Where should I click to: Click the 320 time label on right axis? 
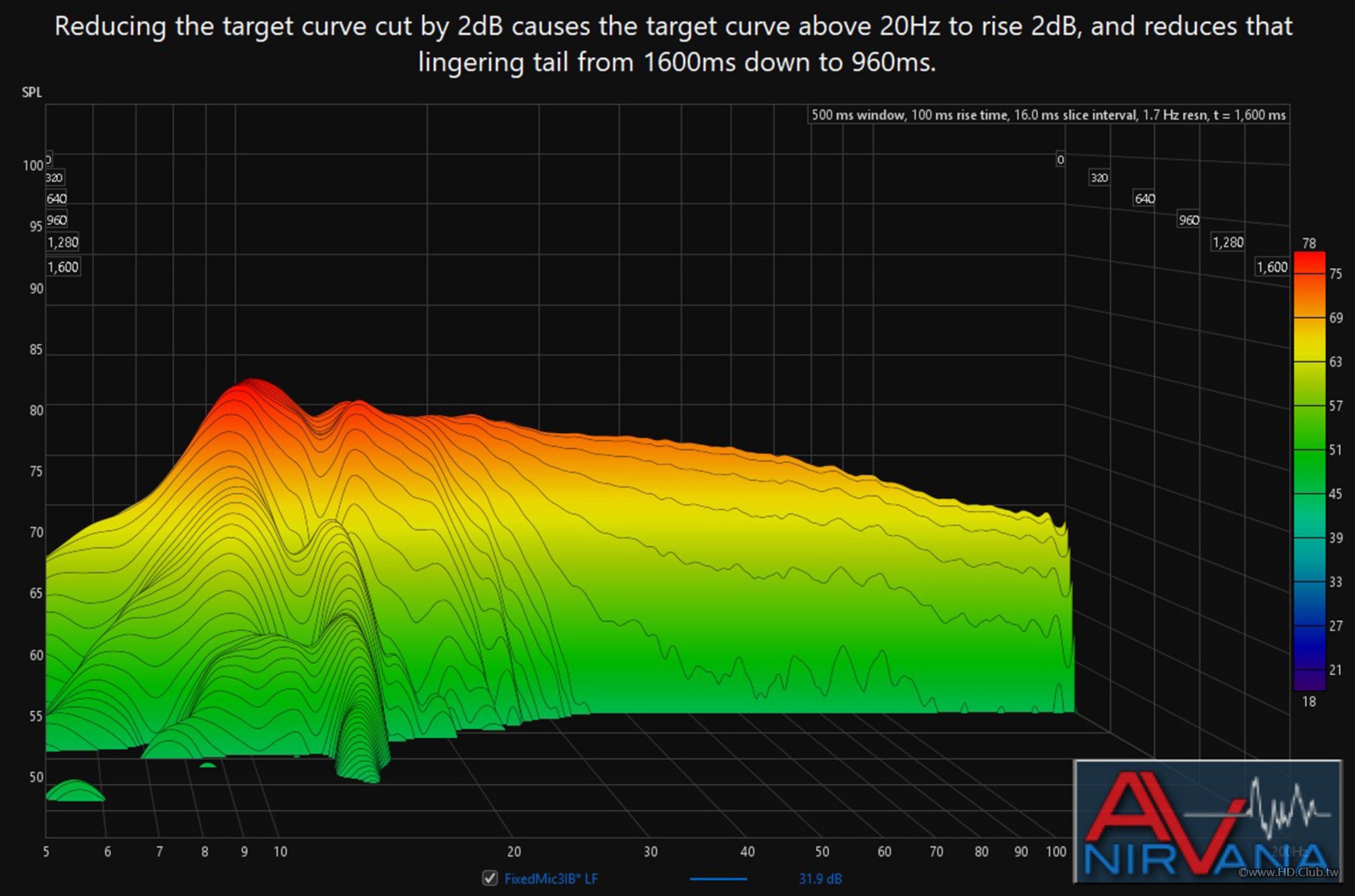[x=1099, y=178]
